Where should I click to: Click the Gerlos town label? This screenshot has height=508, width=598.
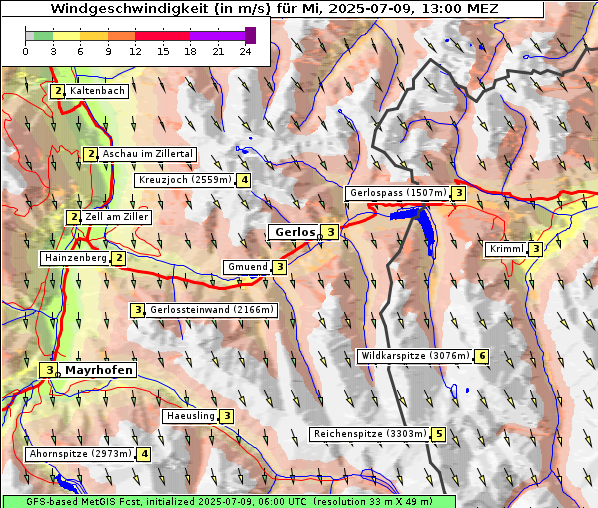coord(294,232)
